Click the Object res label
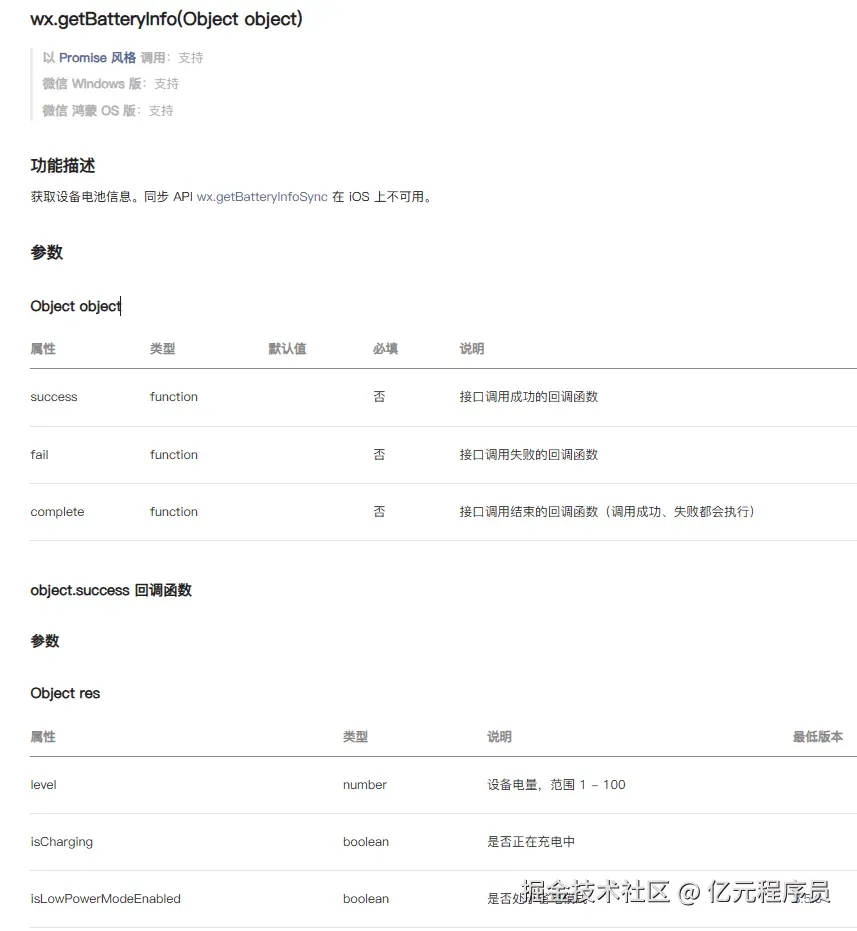This screenshot has width=857, height=931. [65, 693]
